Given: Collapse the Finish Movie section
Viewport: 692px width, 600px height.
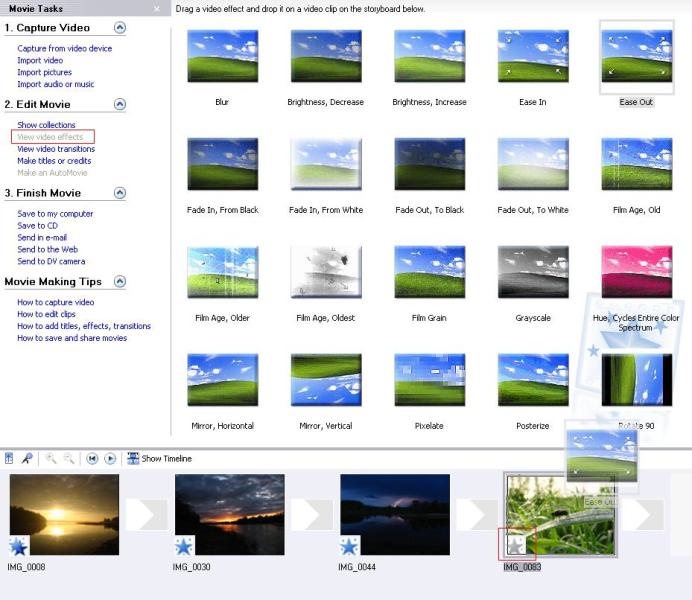Looking at the screenshot, I should pos(120,193).
